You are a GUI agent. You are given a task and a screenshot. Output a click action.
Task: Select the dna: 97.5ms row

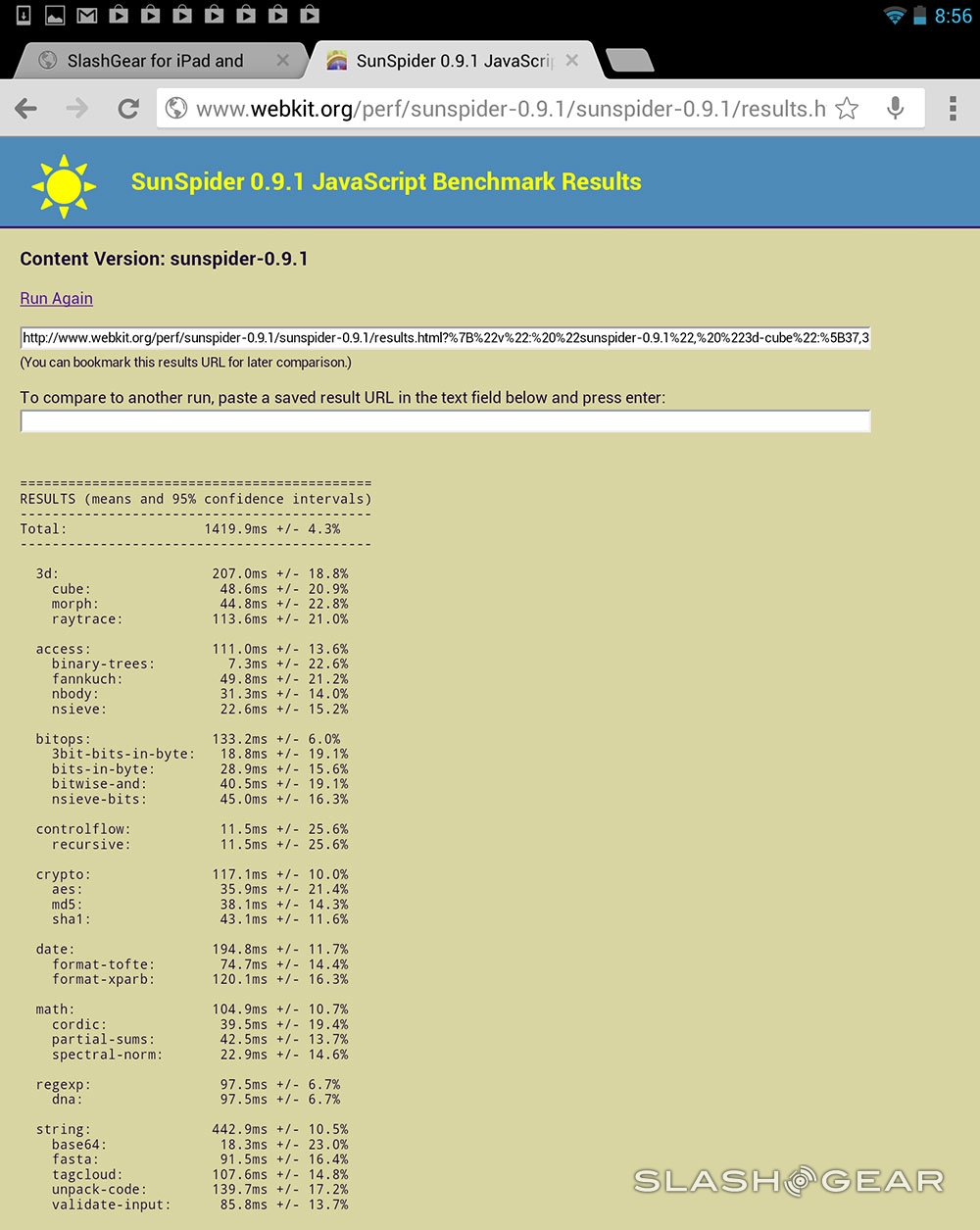[x=196, y=1100]
